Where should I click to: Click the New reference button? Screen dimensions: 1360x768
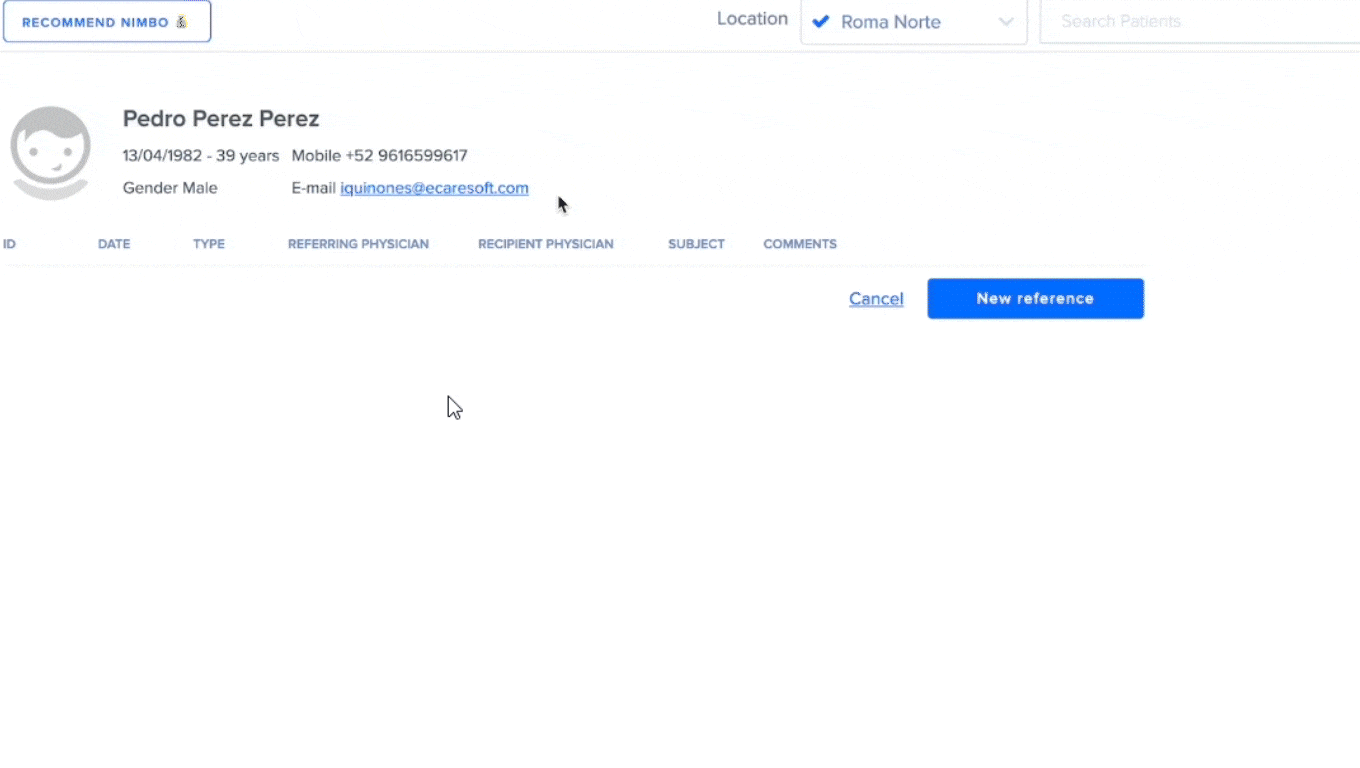pos(1035,298)
